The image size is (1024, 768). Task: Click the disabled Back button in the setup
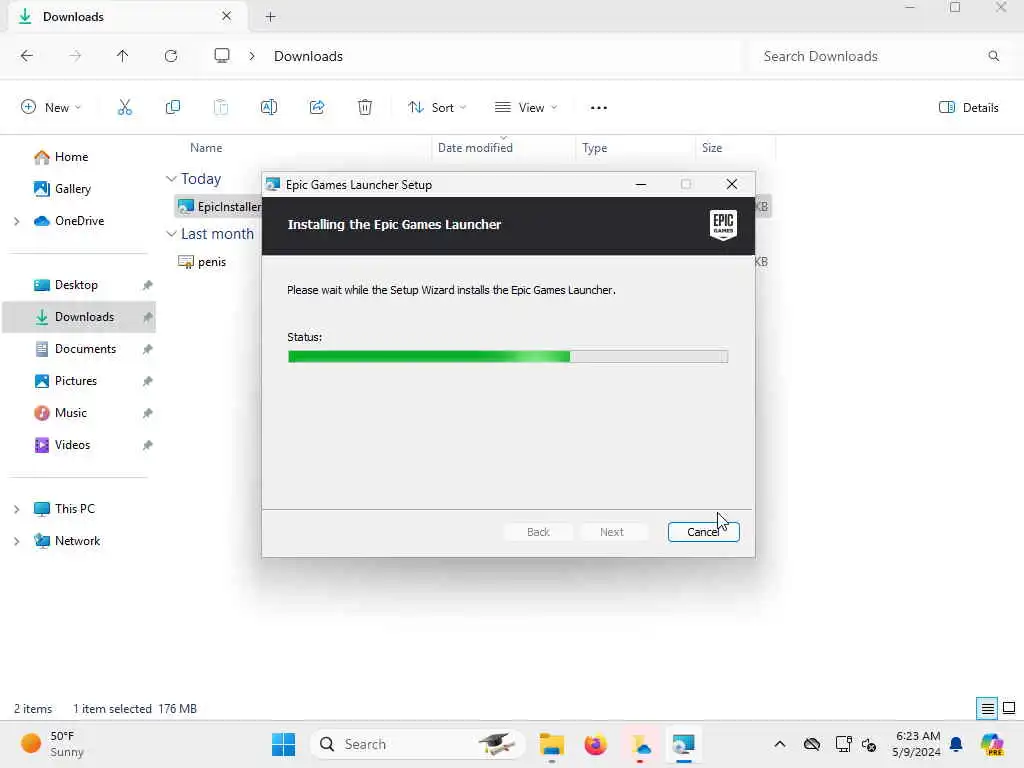(x=538, y=532)
